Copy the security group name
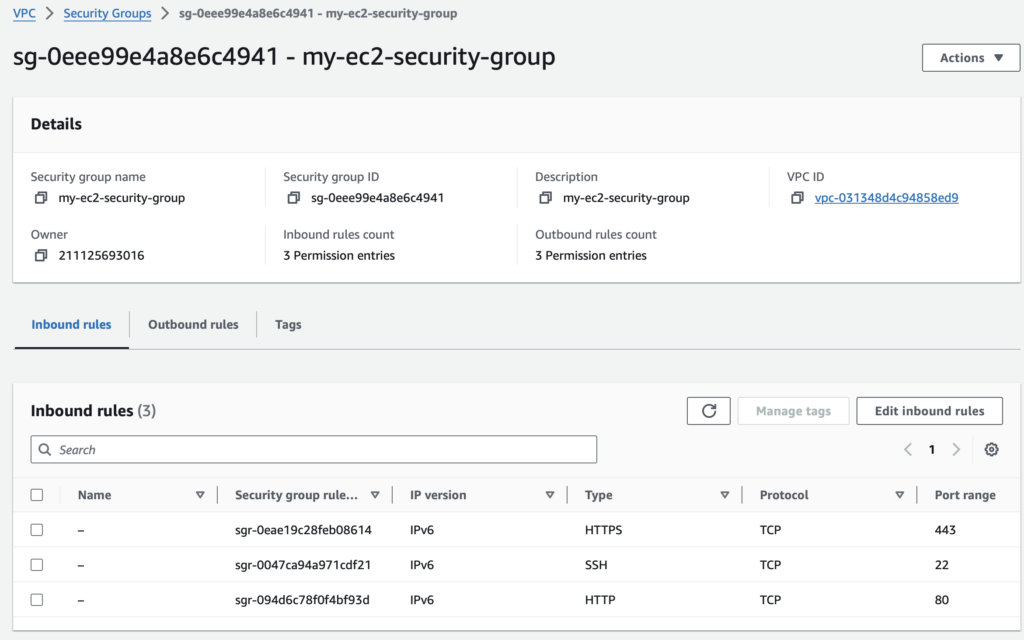 tap(41, 198)
